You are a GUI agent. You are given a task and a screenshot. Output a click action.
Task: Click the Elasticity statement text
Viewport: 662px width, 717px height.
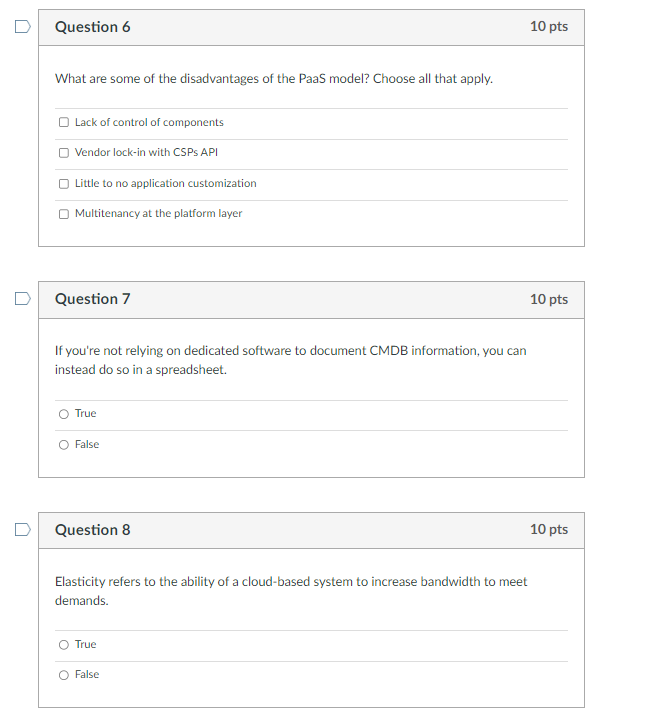point(290,591)
